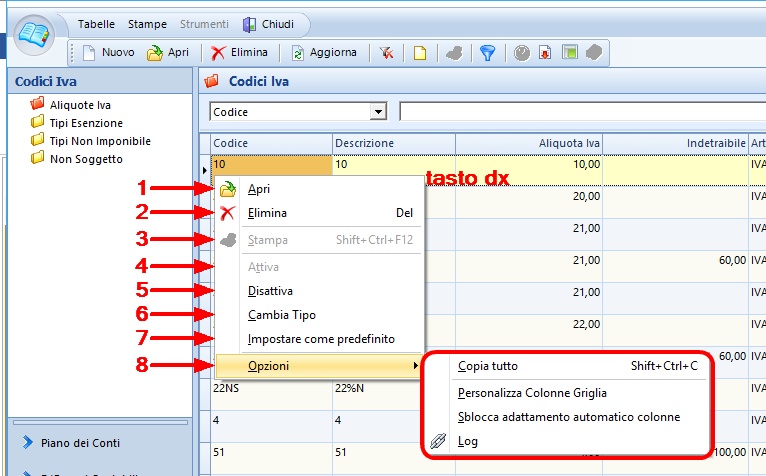The image size is (766, 476).
Task: Click the Chiudi door icon in menu bar
Action: coord(249,23)
